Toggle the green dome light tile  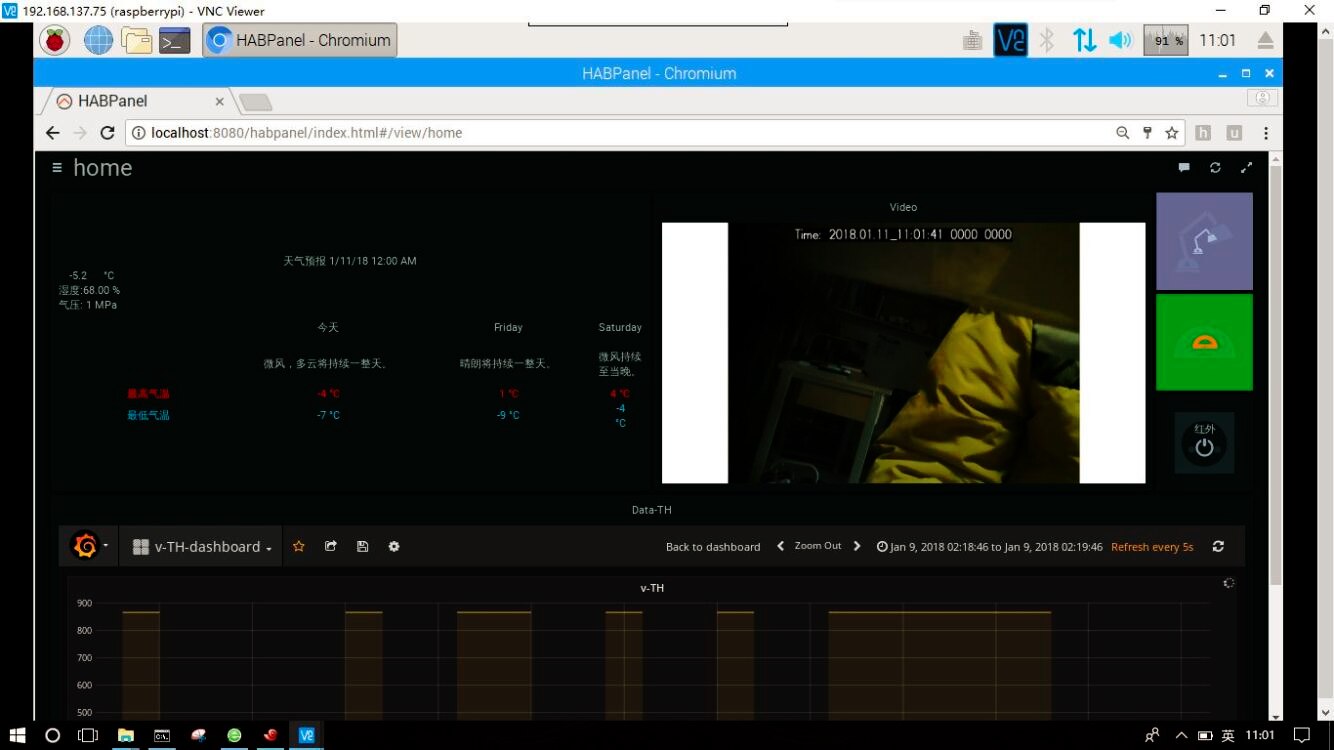(1204, 342)
